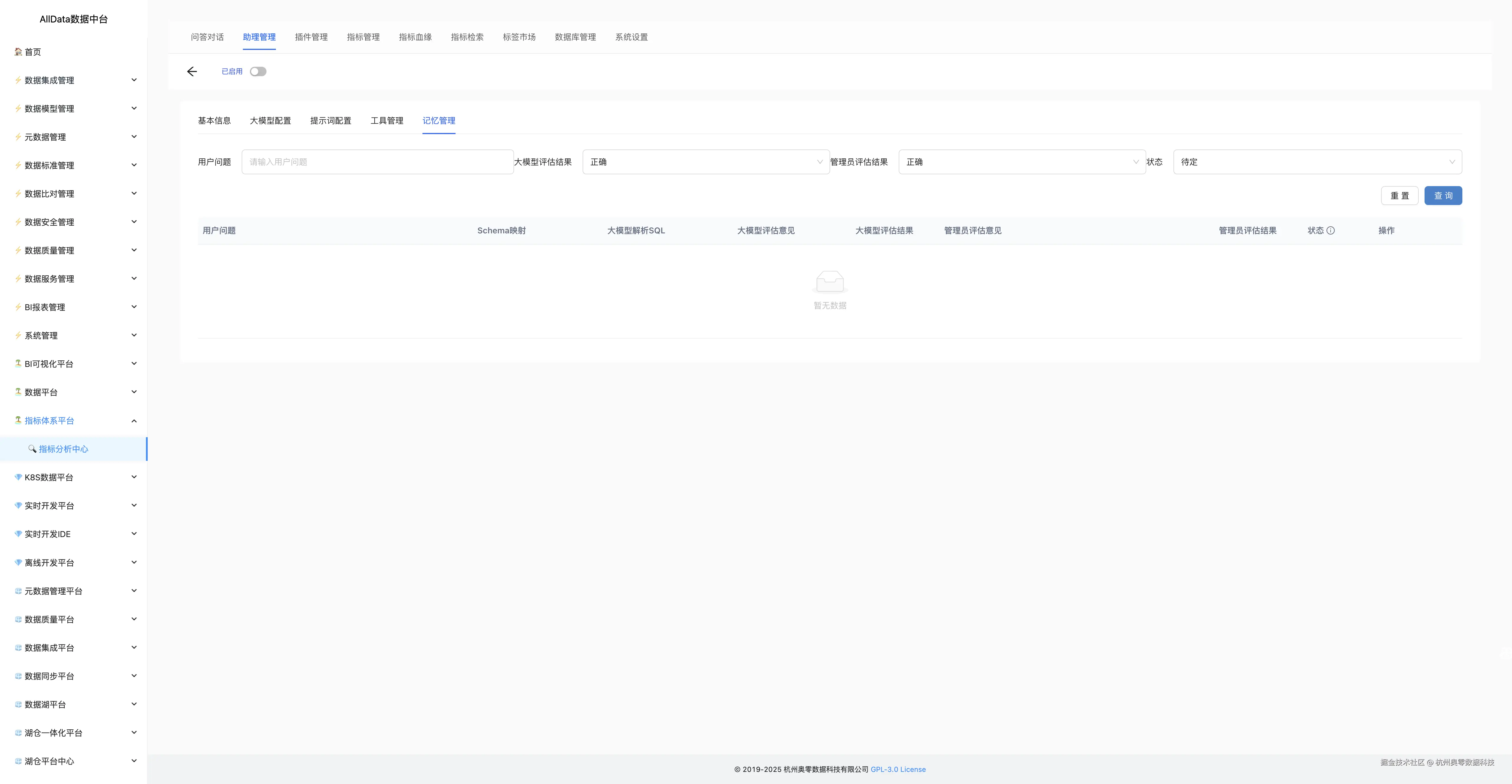Viewport: 1512px width, 784px height.
Task: Toggle the 已启用 switch
Action: (x=258, y=71)
